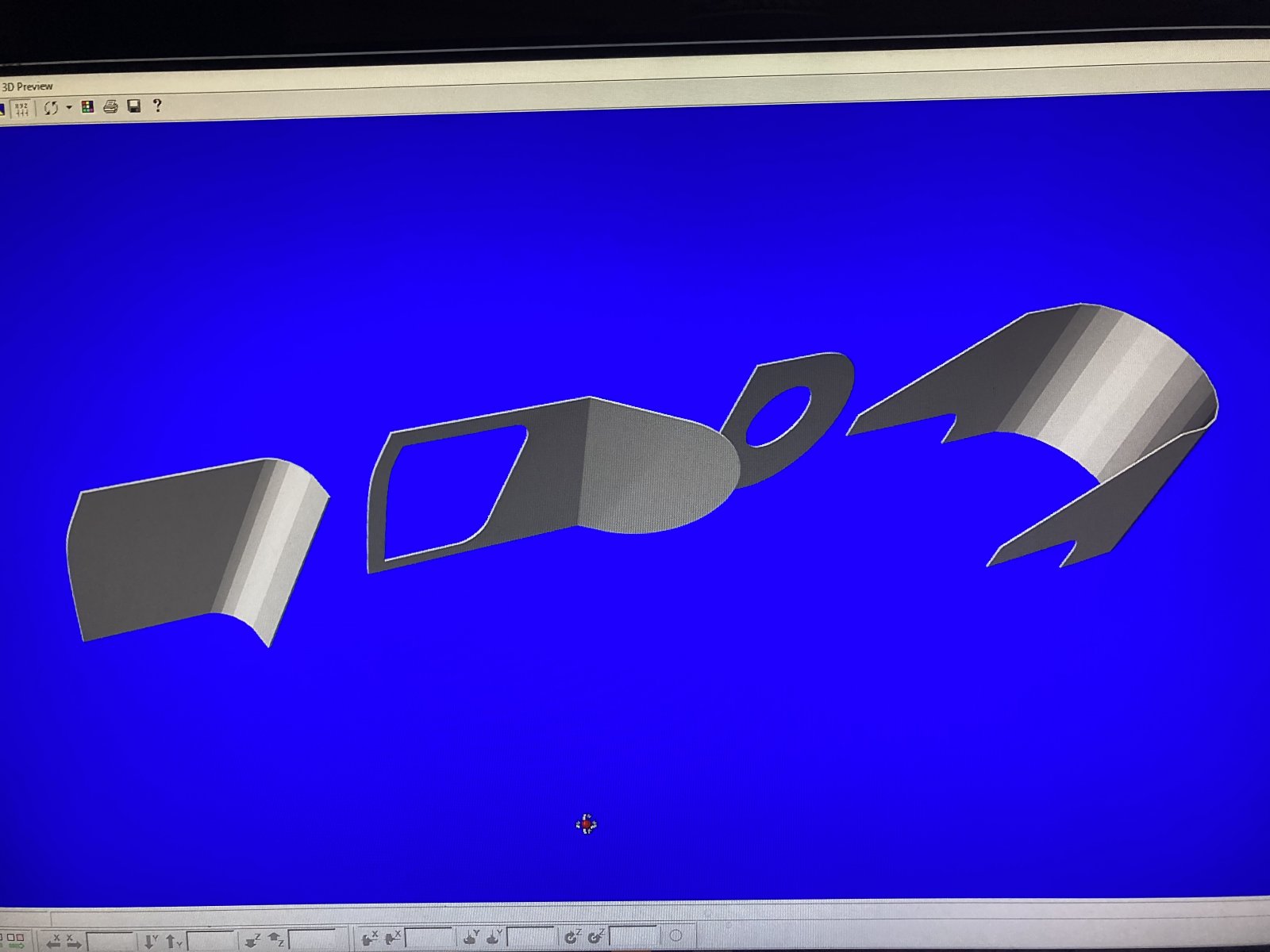Rotate model negative about X axis

(370, 938)
